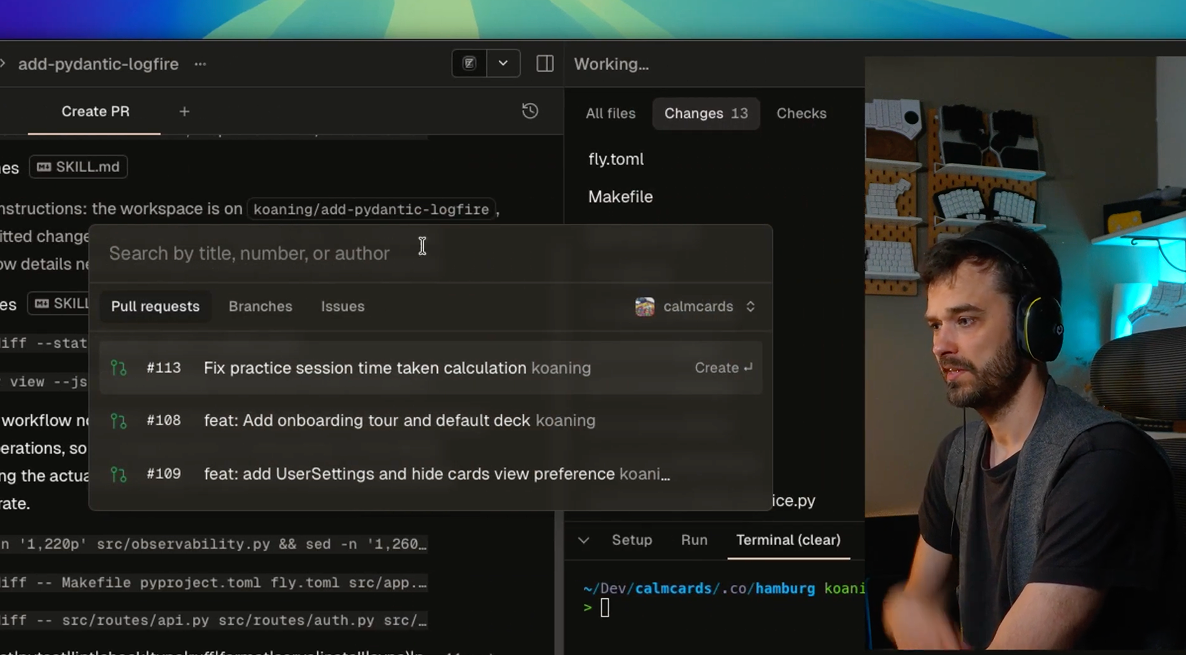The height and width of the screenshot is (655, 1186).
Task: Click the Create button on PR #113 row
Action: pos(723,368)
